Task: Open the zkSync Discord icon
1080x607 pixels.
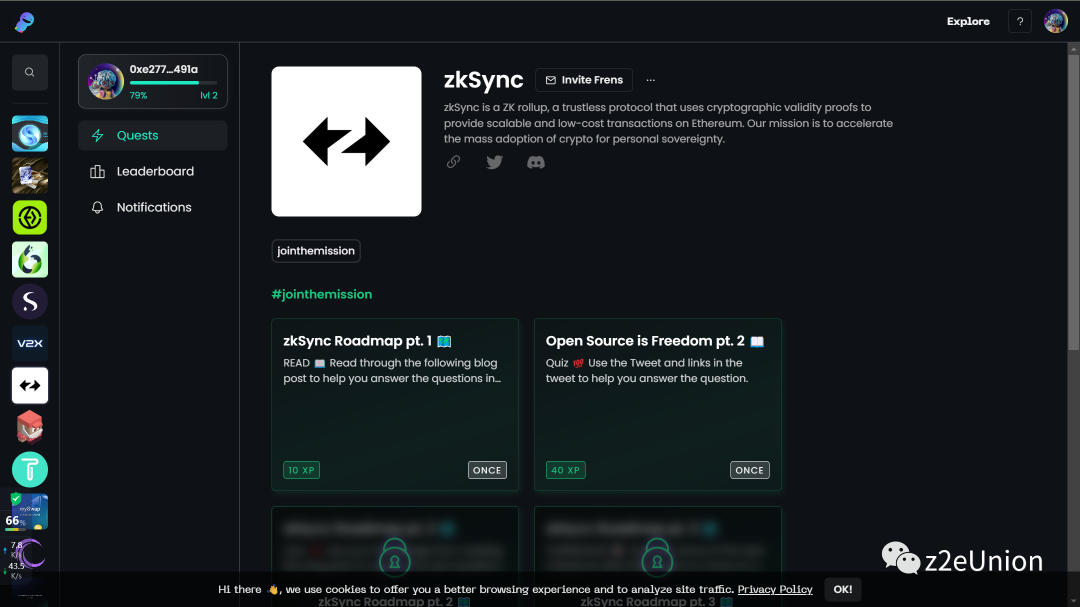Action: [536, 162]
